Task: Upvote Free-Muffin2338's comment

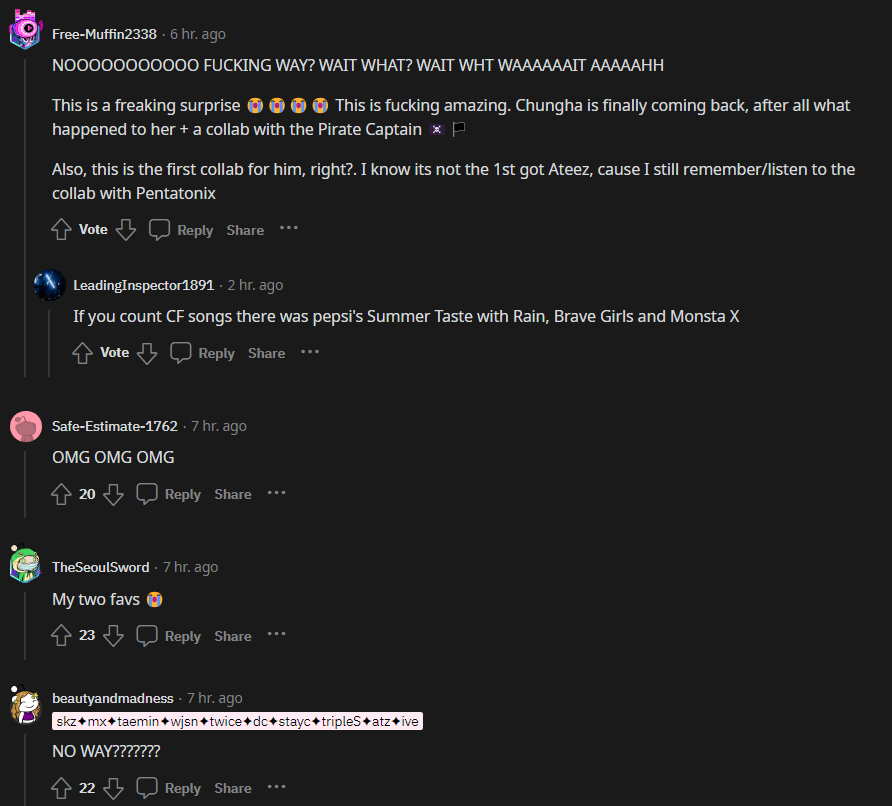Action: [x=62, y=230]
